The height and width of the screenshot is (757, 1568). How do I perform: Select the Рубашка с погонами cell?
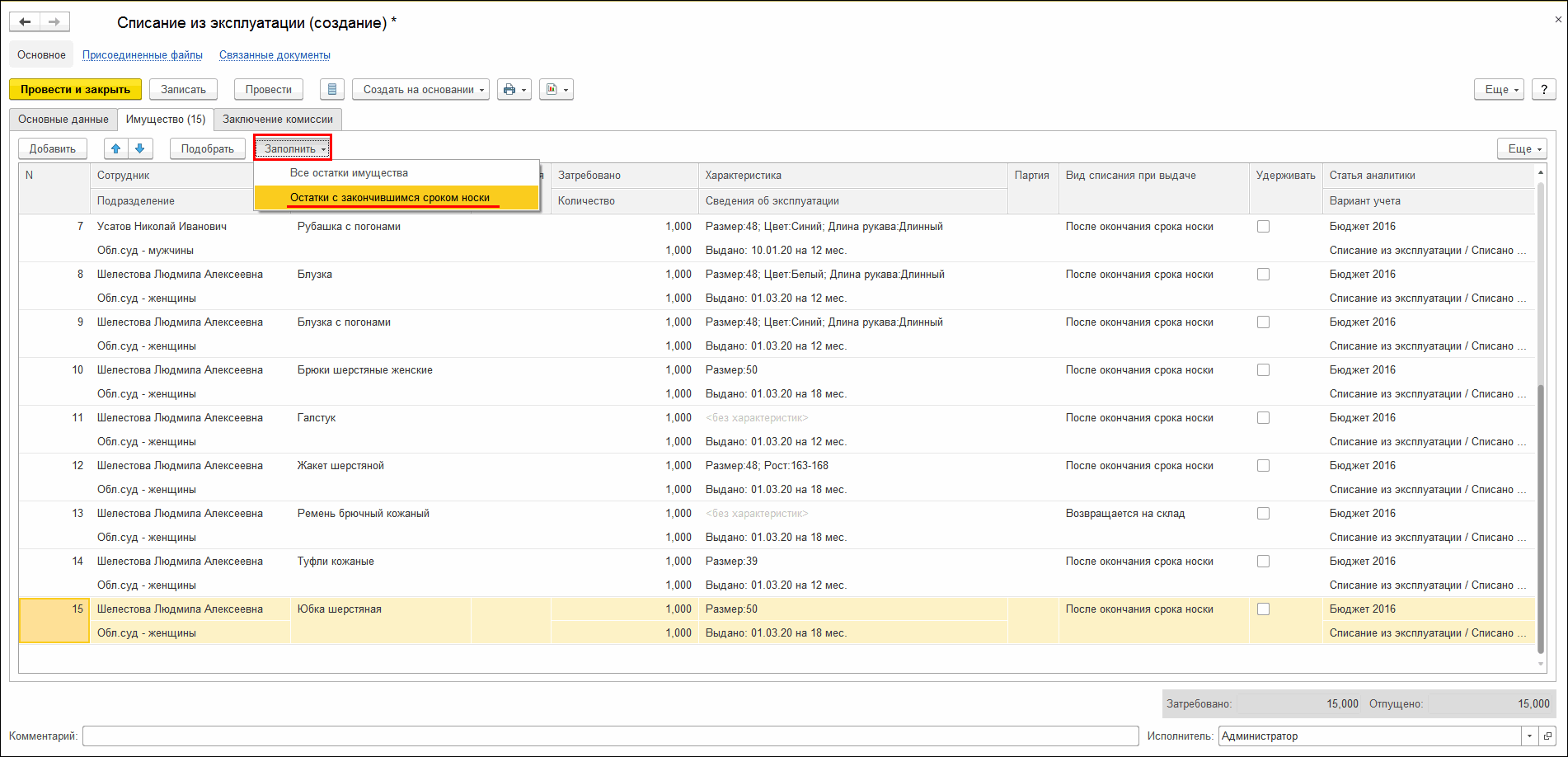pos(380,226)
